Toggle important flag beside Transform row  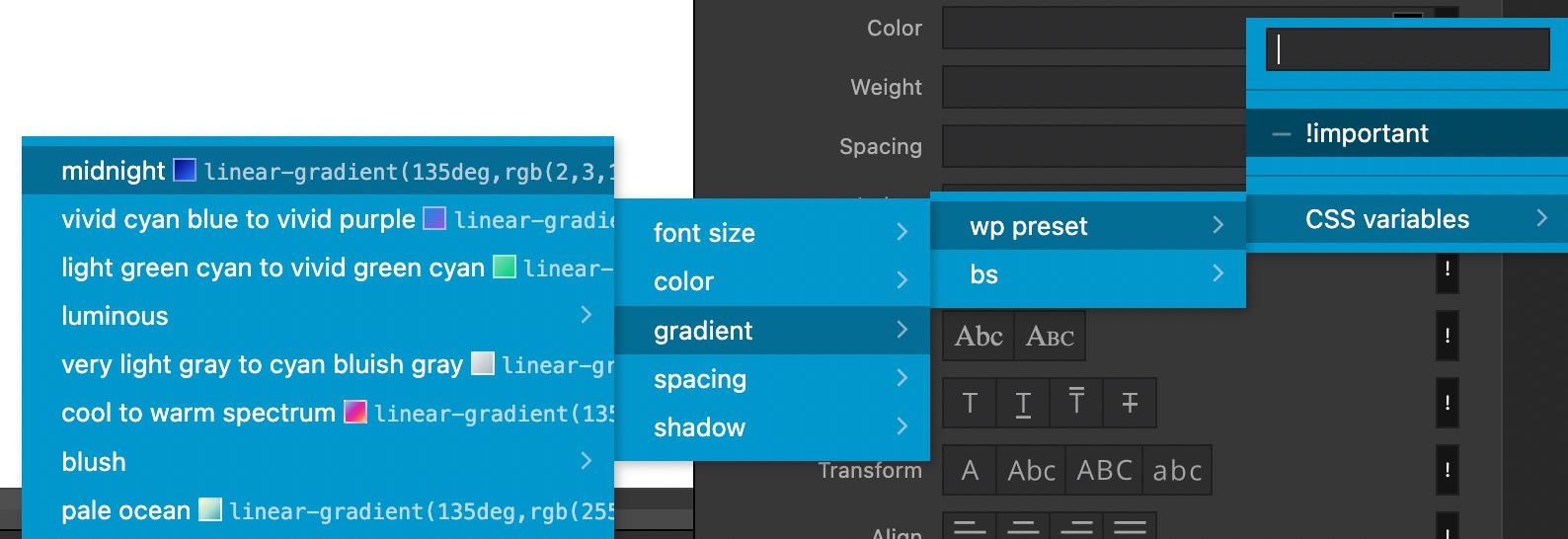click(x=1448, y=470)
